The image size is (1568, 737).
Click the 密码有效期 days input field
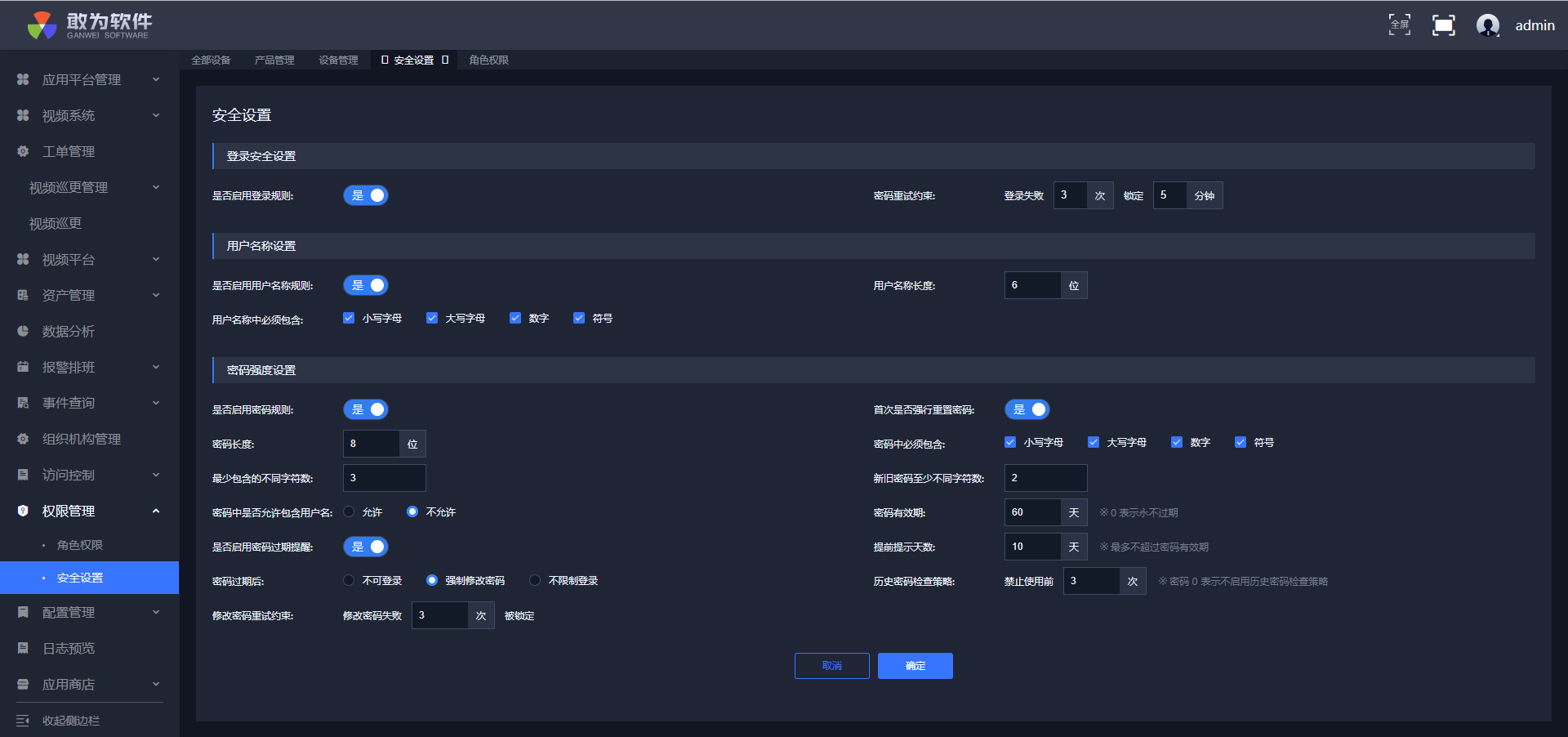[x=1032, y=512]
